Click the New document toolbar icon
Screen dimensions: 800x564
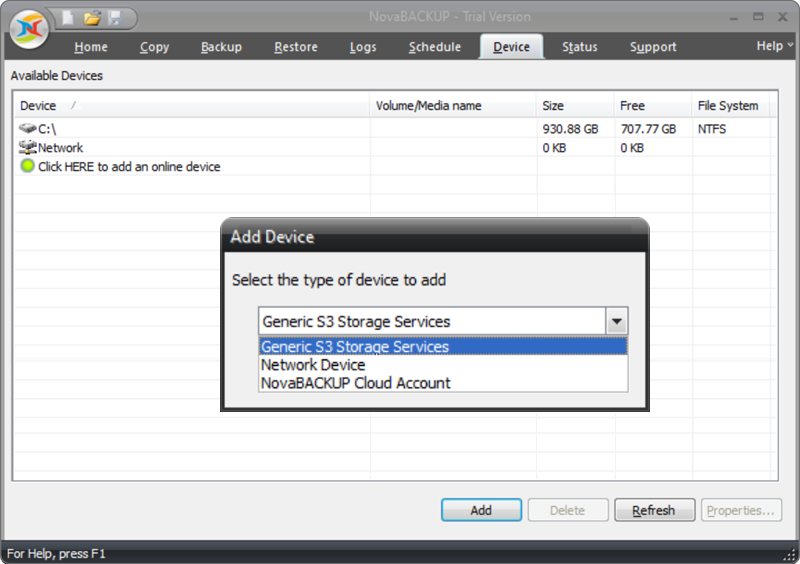tap(68, 18)
